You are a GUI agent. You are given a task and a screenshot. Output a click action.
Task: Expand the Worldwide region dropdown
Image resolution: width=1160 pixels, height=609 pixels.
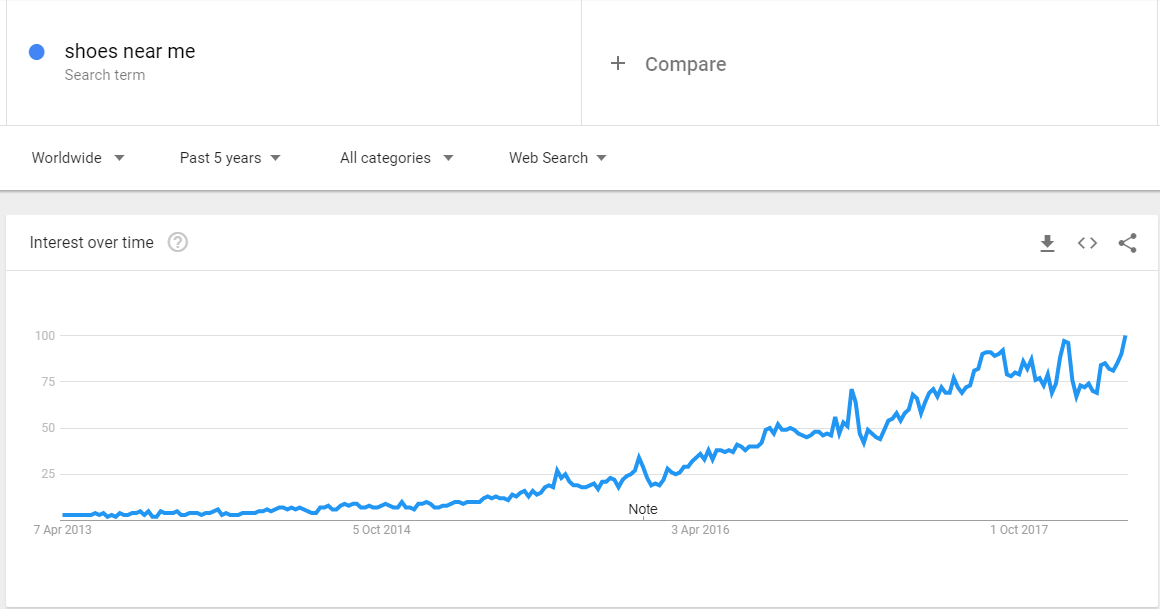[x=78, y=158]
